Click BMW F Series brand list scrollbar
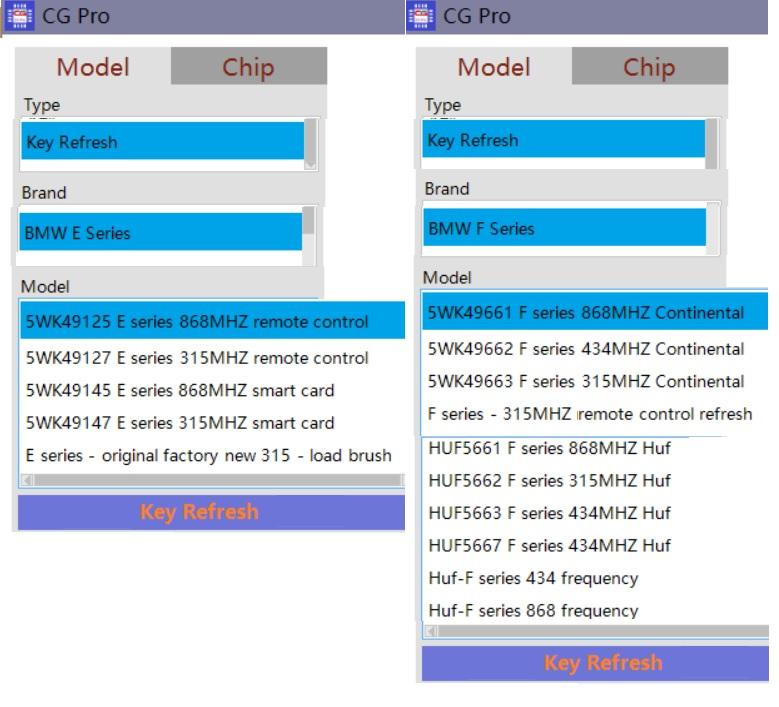The width and height of the screenshot is (779, 707). coord(713,229)
